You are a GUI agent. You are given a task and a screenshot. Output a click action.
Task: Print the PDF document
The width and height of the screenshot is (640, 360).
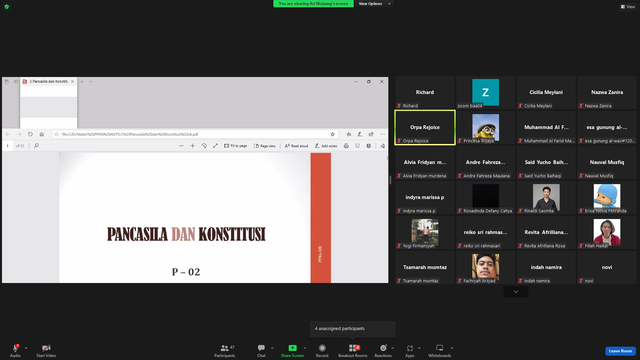[346, 146]
